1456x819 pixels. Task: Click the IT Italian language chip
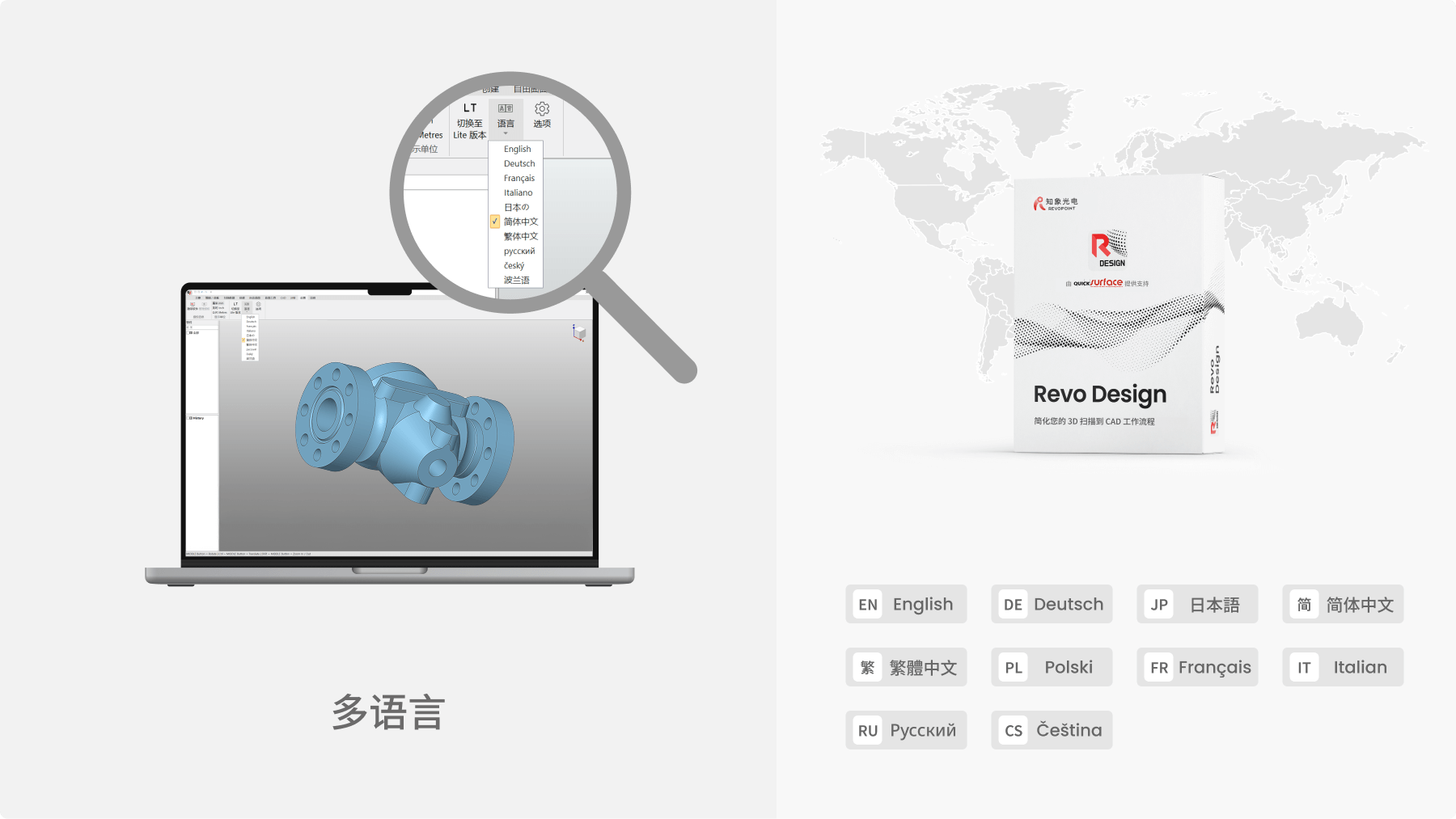tap(1343, 667)
